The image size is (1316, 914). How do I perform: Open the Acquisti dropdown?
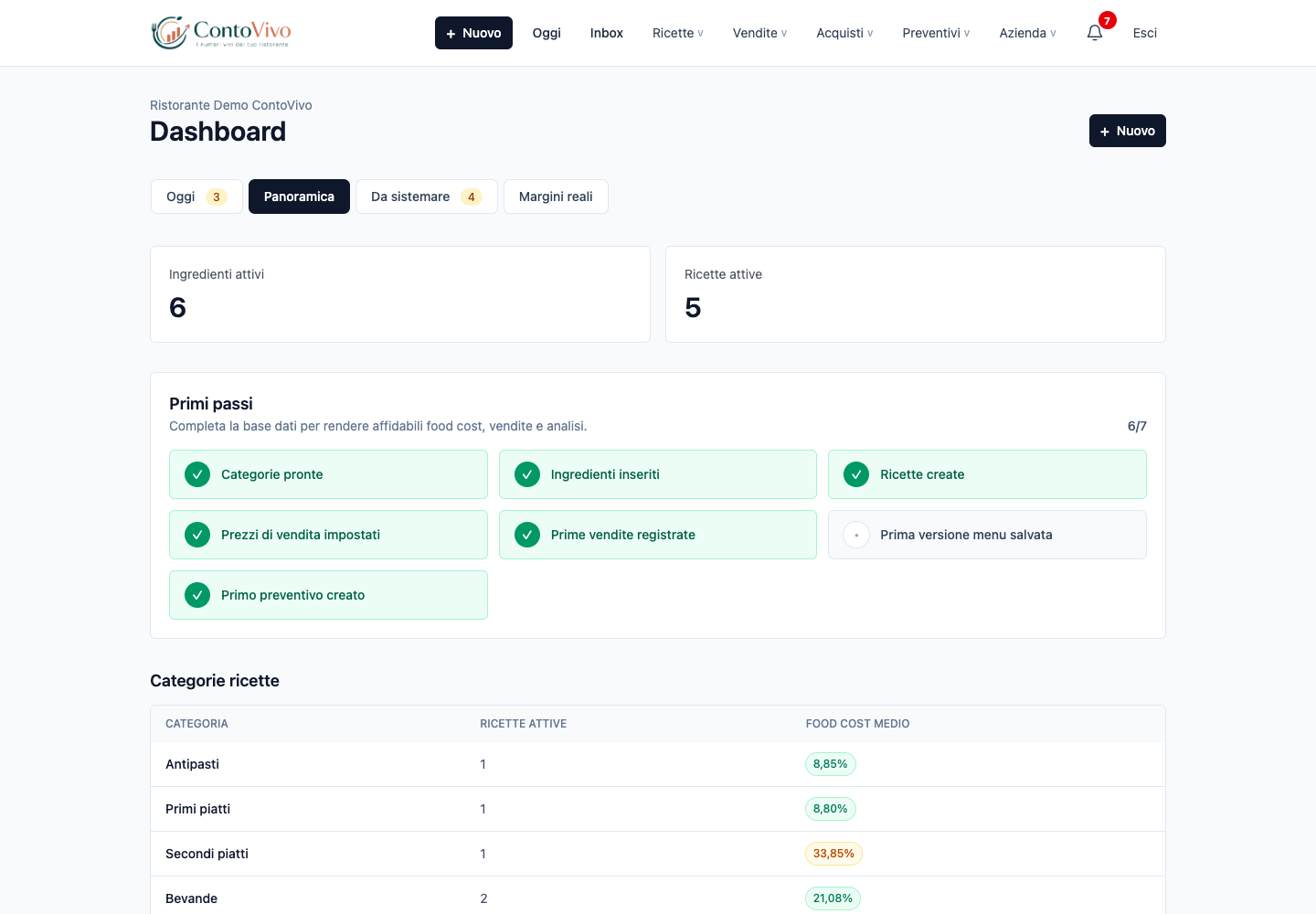click(844, 33)
